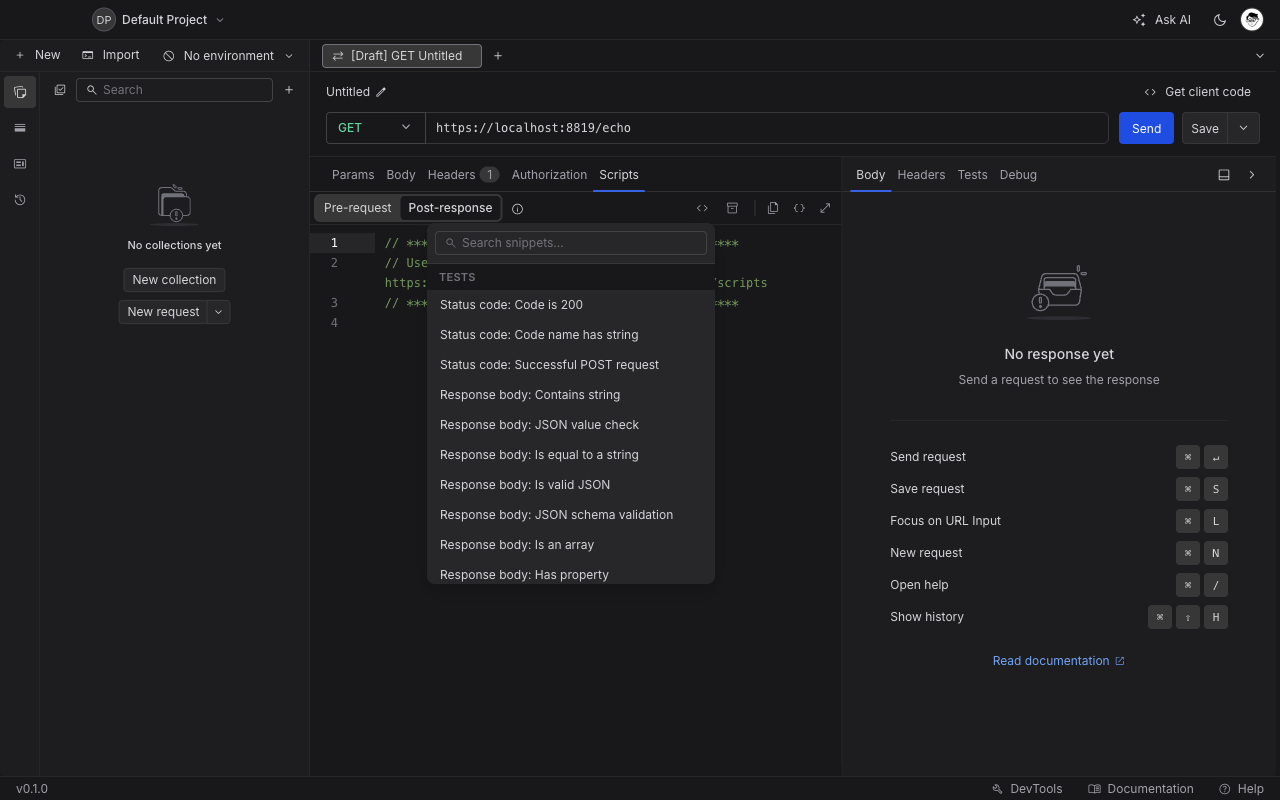Switch to the request Body tab

pos(401,175)
